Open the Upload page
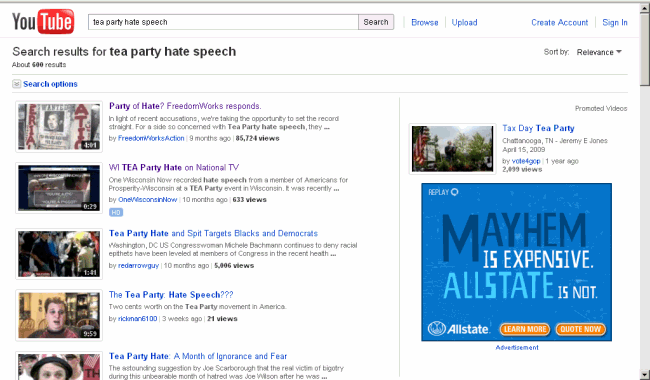Screen dimensions: 650x380 point(464,22)
